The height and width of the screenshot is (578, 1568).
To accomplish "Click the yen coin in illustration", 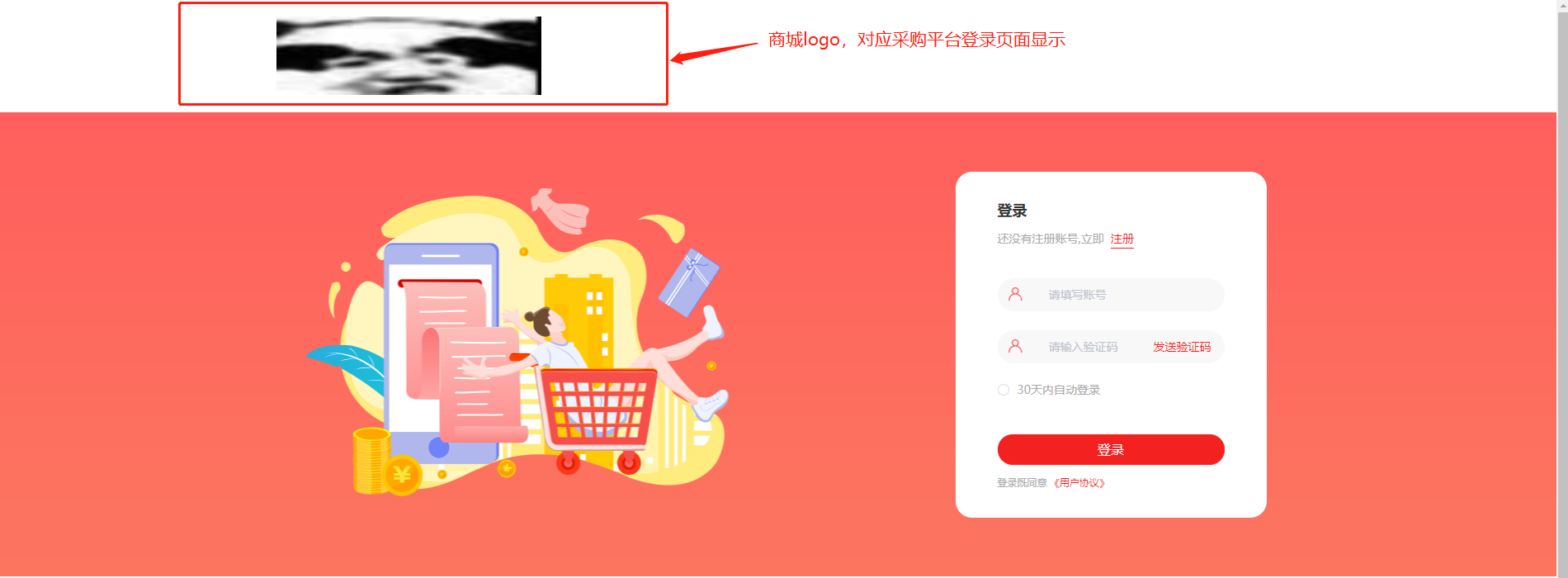I will pos(403,475).
